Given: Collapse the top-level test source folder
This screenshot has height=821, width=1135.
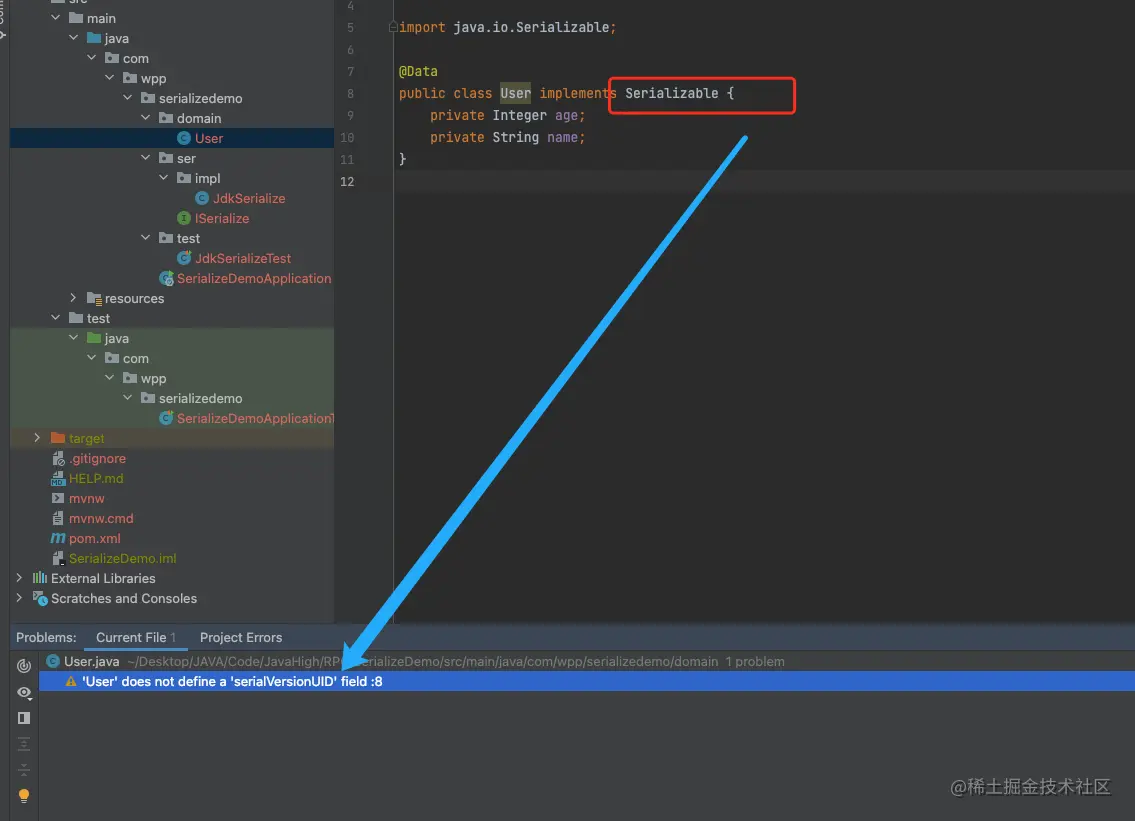Looking at the screenshot, I should coord(56,318).
